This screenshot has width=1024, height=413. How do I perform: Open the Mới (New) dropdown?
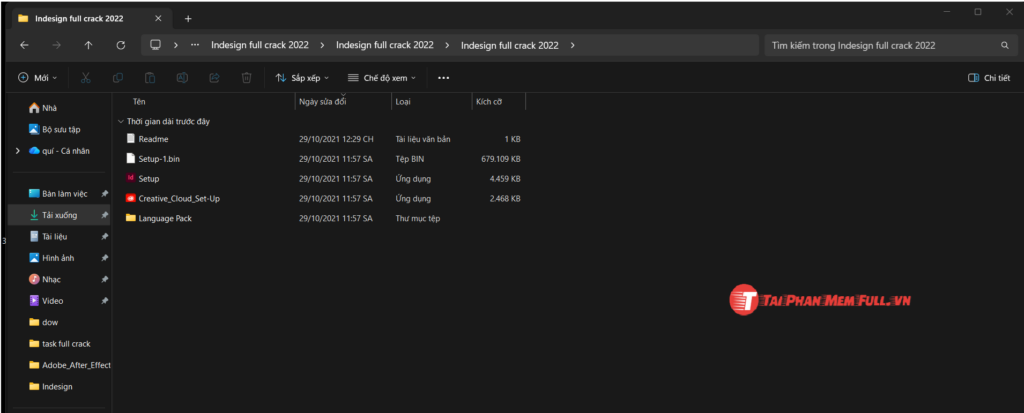(x=38, y=77)
